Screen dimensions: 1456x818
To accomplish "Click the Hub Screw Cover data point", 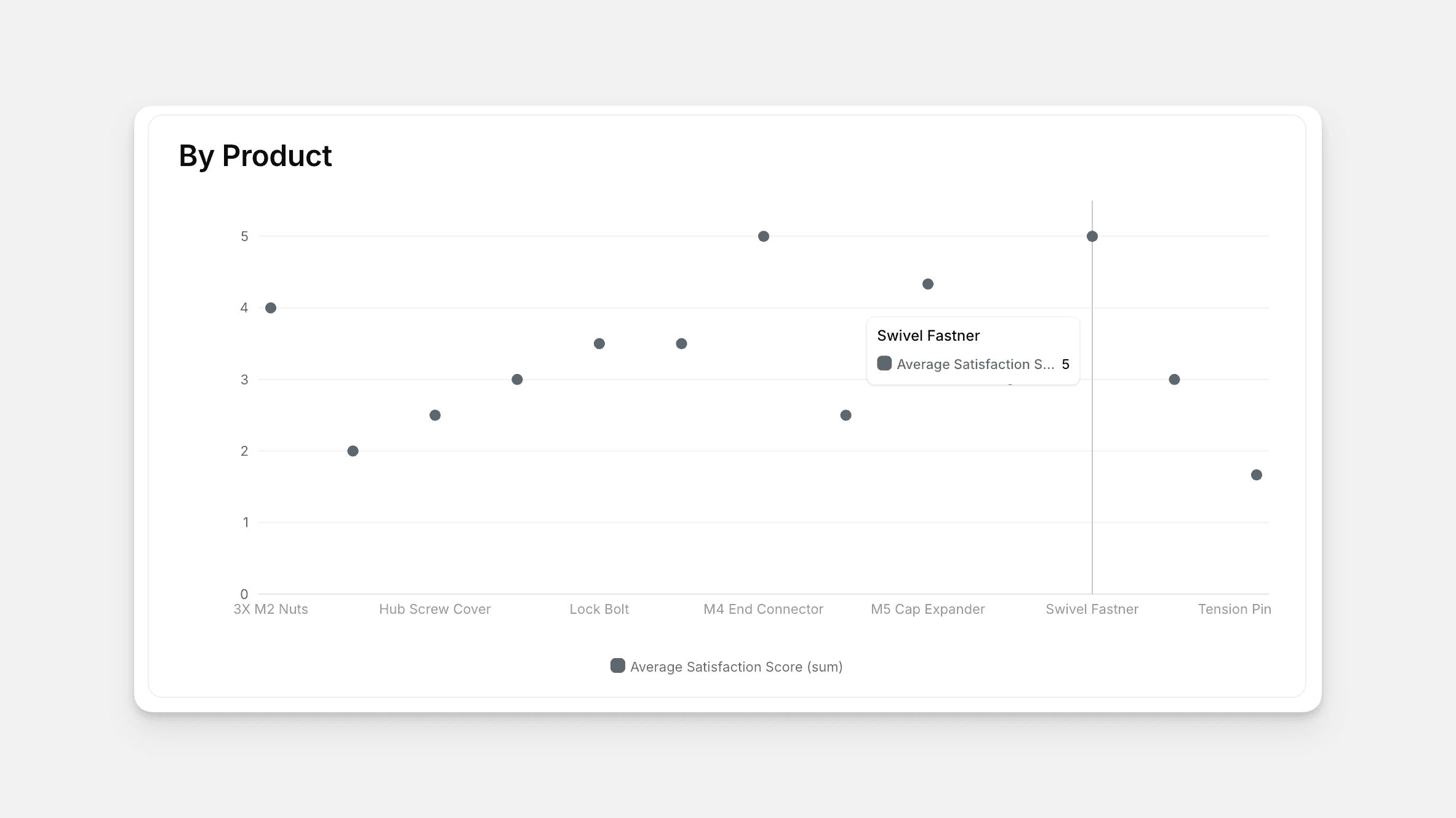I will 435,415.
